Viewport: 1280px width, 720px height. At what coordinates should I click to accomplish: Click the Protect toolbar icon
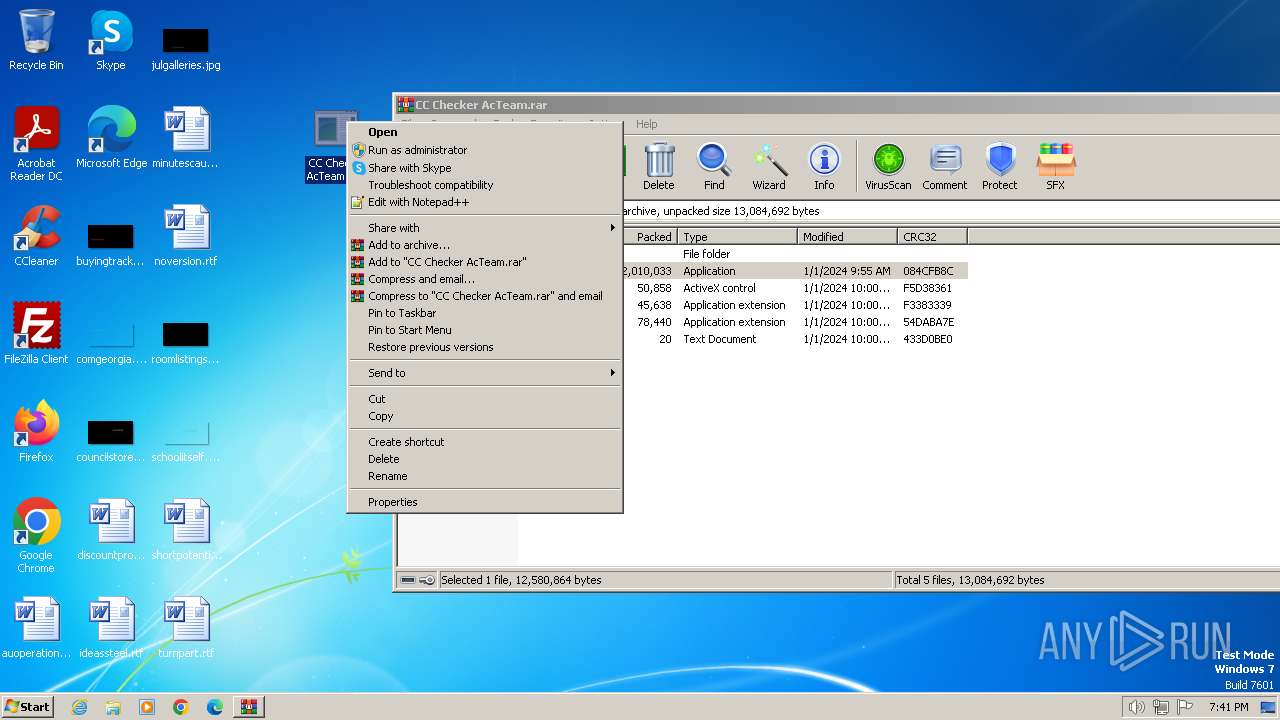tap(999, 167)
